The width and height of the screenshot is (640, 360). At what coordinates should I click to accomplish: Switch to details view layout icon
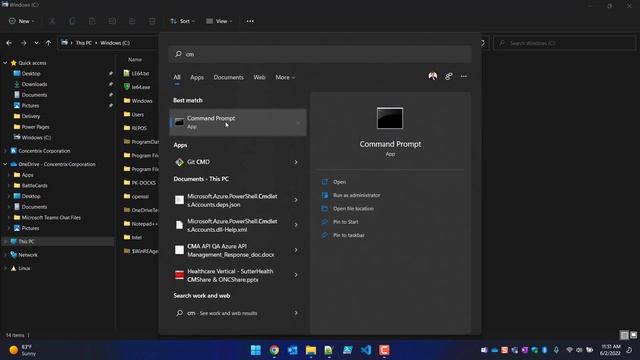coord(624,335)
